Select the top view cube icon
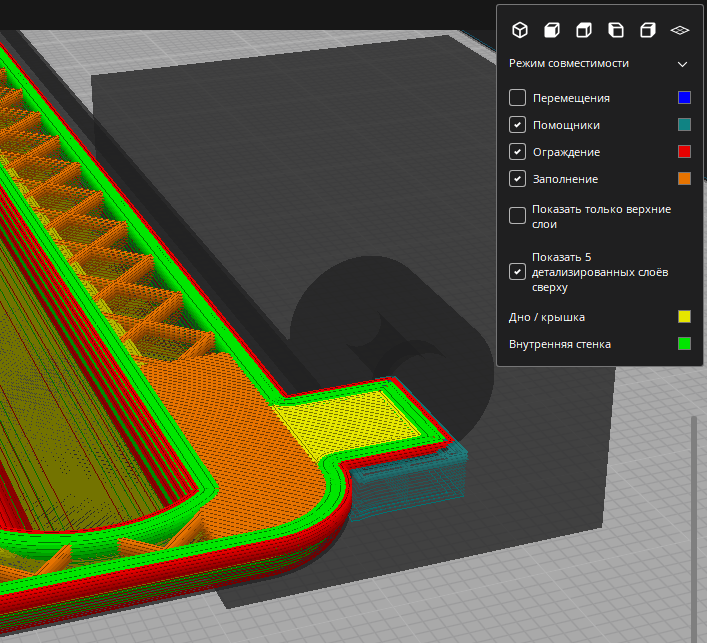707x643 pixels. click(x=583, y=30)
